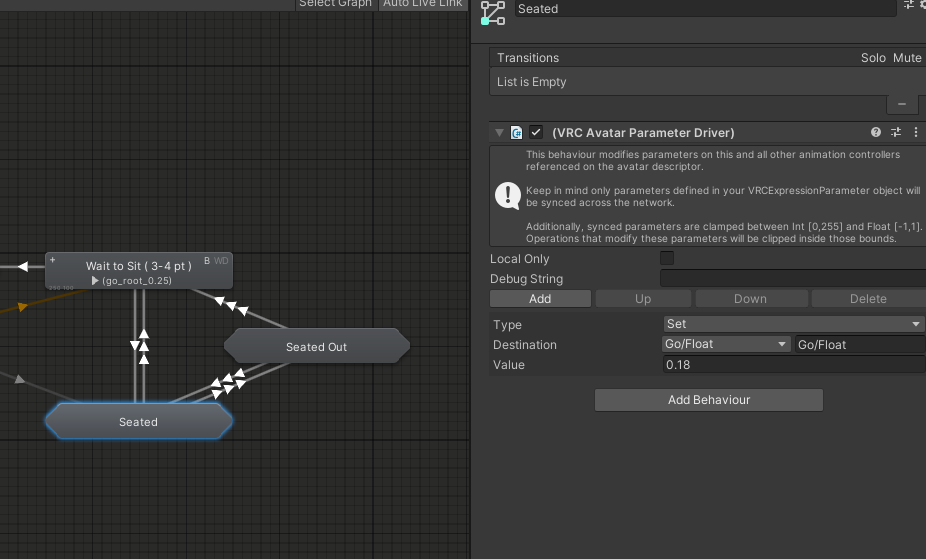Click the Up button
Screen dimensions: 926x559
[x=643, y=299]
